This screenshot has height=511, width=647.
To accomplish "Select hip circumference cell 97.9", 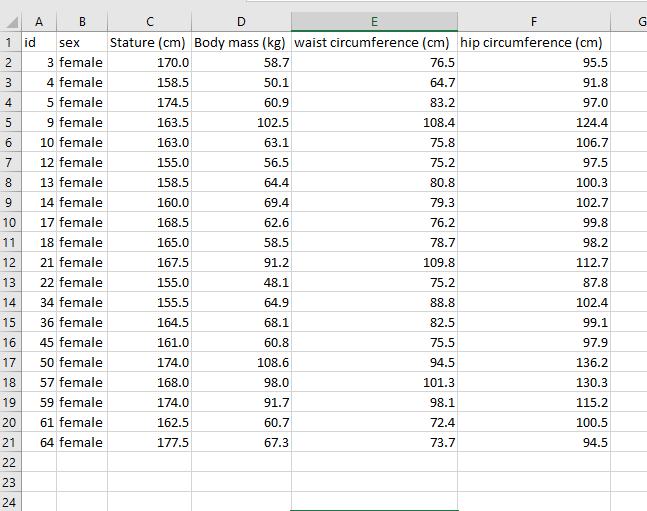I will (x=534, y=342).
